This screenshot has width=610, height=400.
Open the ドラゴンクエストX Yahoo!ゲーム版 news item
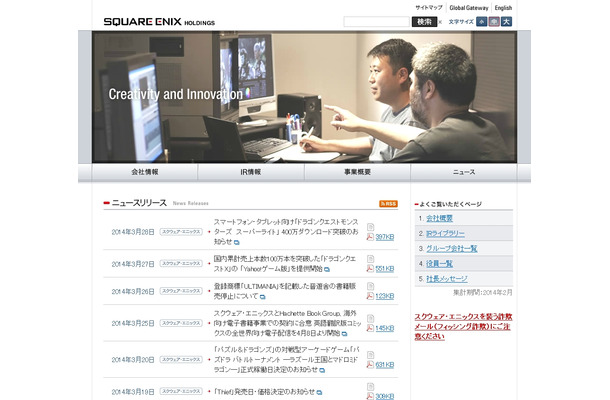[285, 264]
